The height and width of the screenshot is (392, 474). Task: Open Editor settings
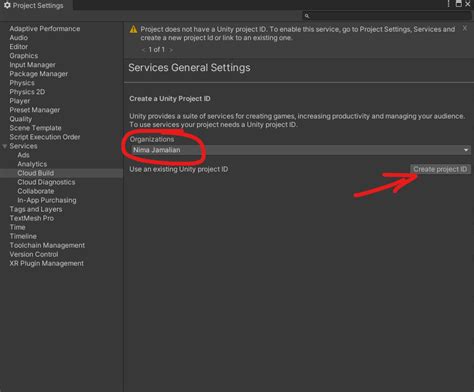19,47
